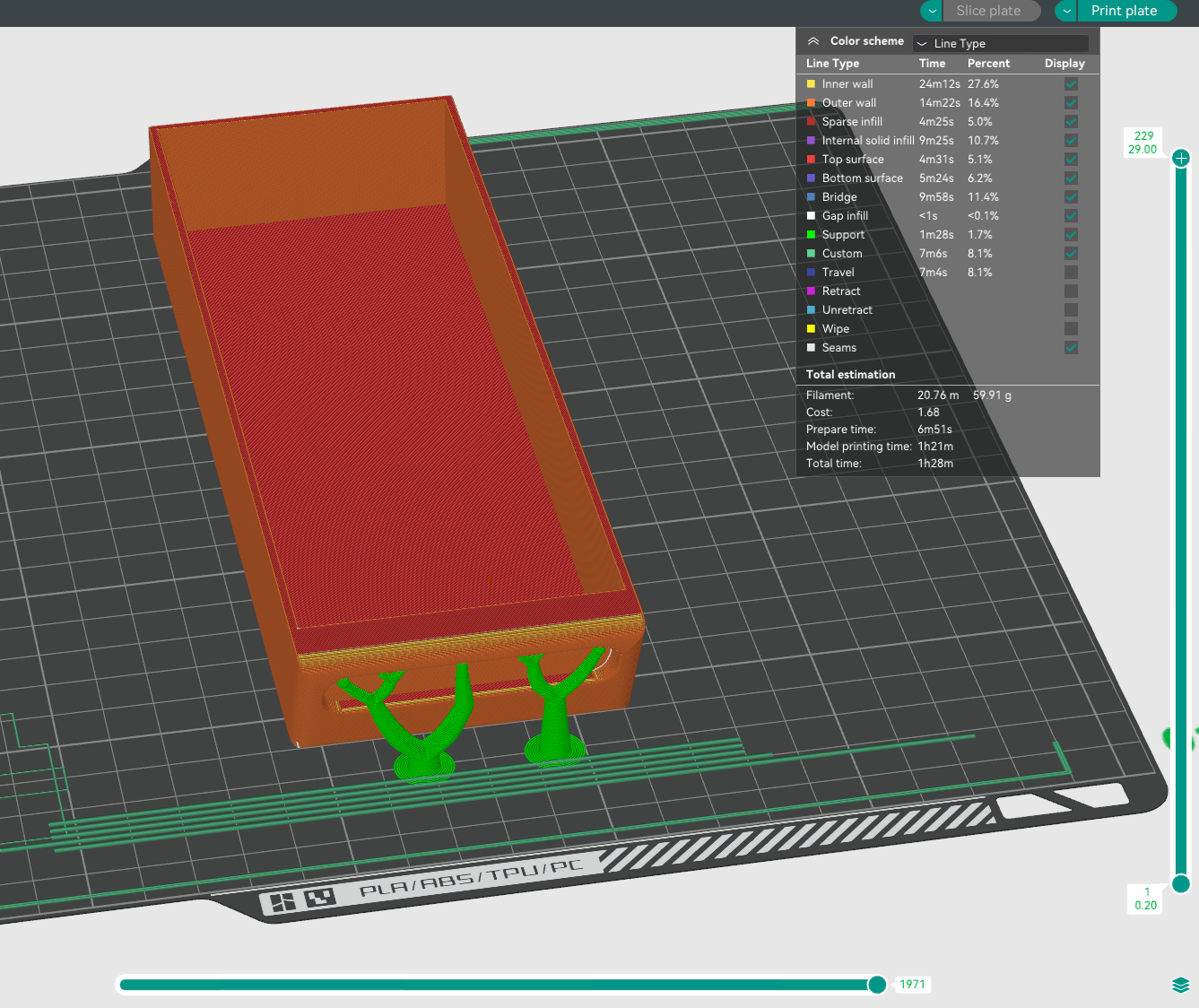1199x1008 pixels.
Task: Click the bottom handle of the layer slider
Action: (x=1181, y=883)
